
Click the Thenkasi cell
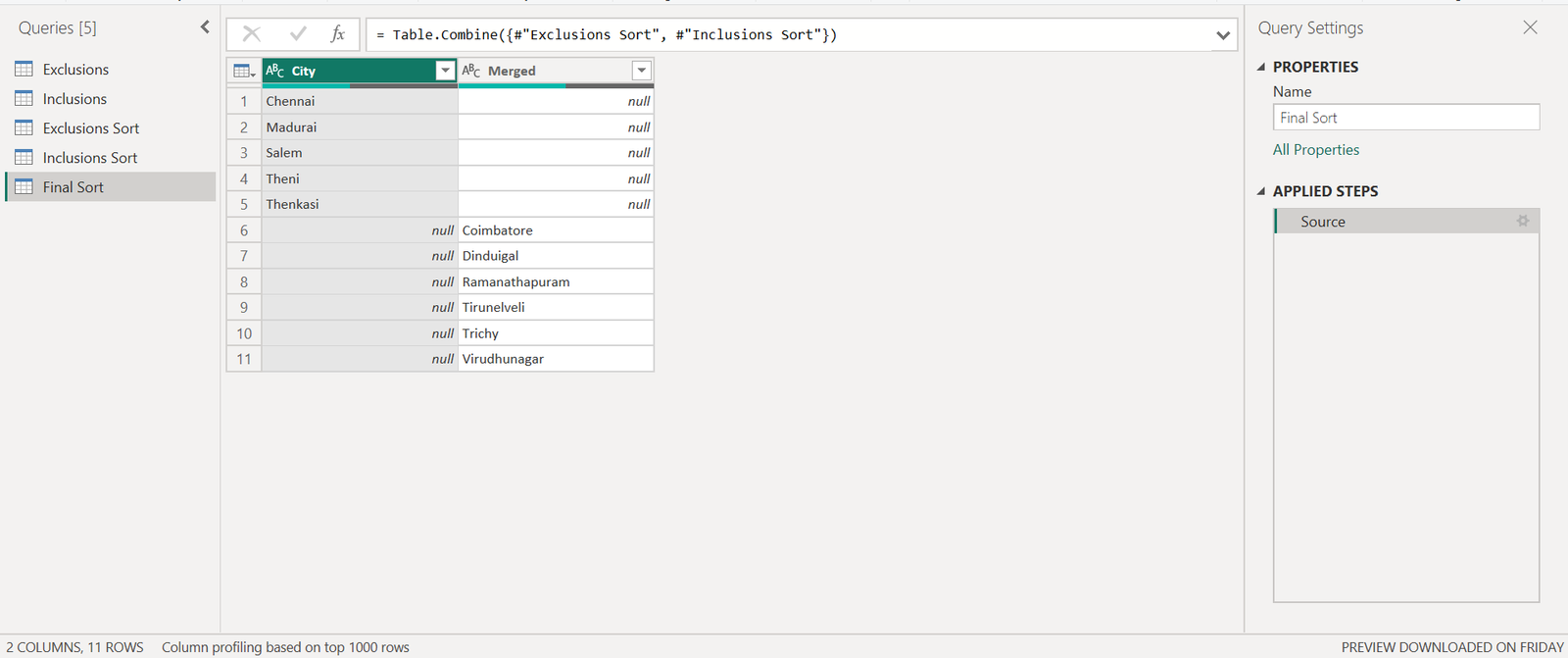(360, 204)
